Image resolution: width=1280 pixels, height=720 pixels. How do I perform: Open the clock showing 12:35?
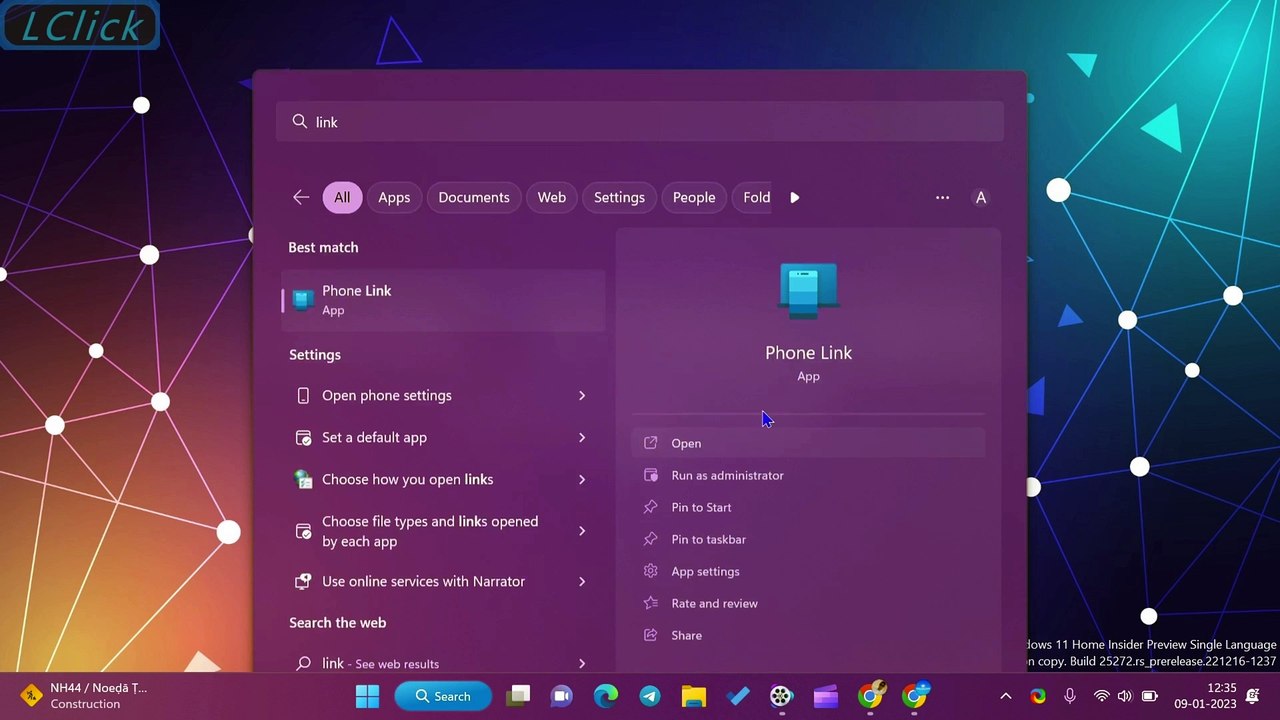coord(1205,696)
